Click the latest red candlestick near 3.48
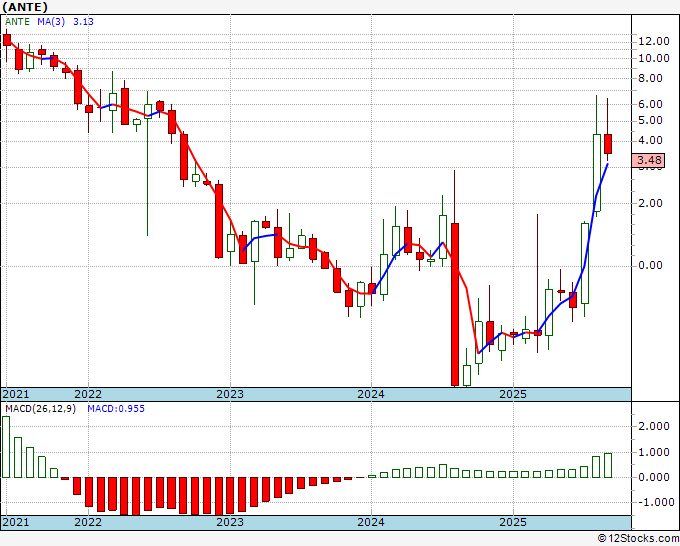Image resolution: width=680 pixels, height=546 pixels. [608, 144]
